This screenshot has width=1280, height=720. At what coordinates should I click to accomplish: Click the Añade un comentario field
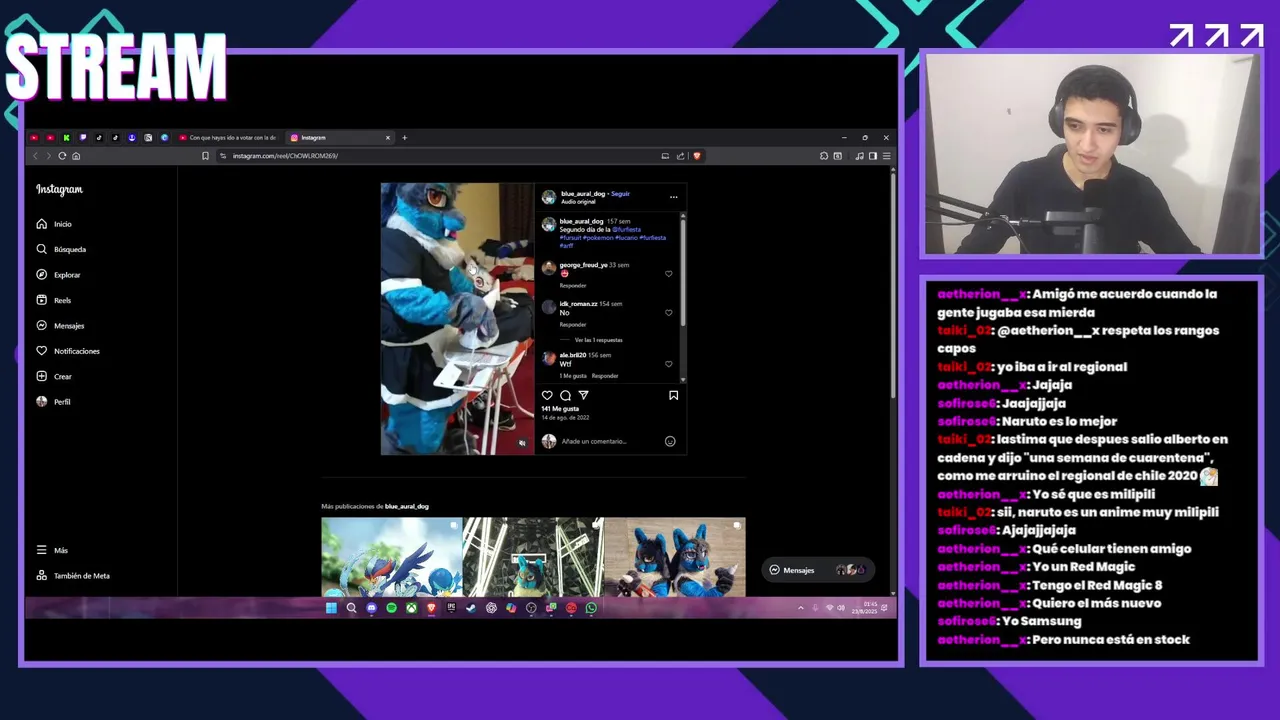[610, 441]
